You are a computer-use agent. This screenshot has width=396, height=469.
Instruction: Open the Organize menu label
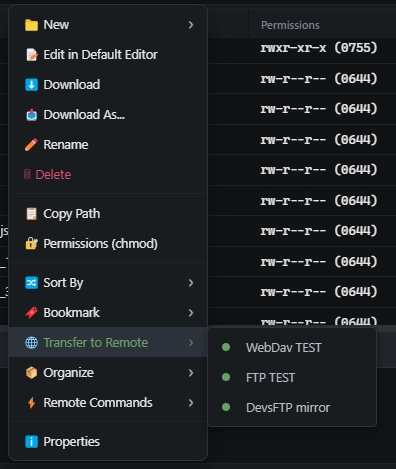click(x=68, y=373)
